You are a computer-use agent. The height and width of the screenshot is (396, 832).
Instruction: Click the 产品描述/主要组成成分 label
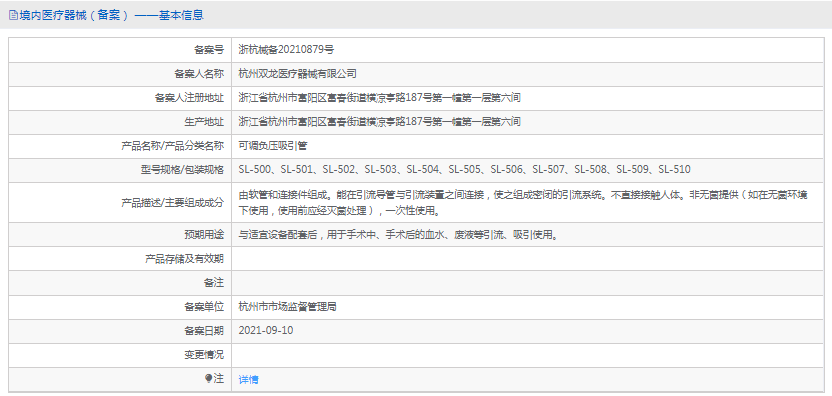pyautogui.click(x=173, y=202)
